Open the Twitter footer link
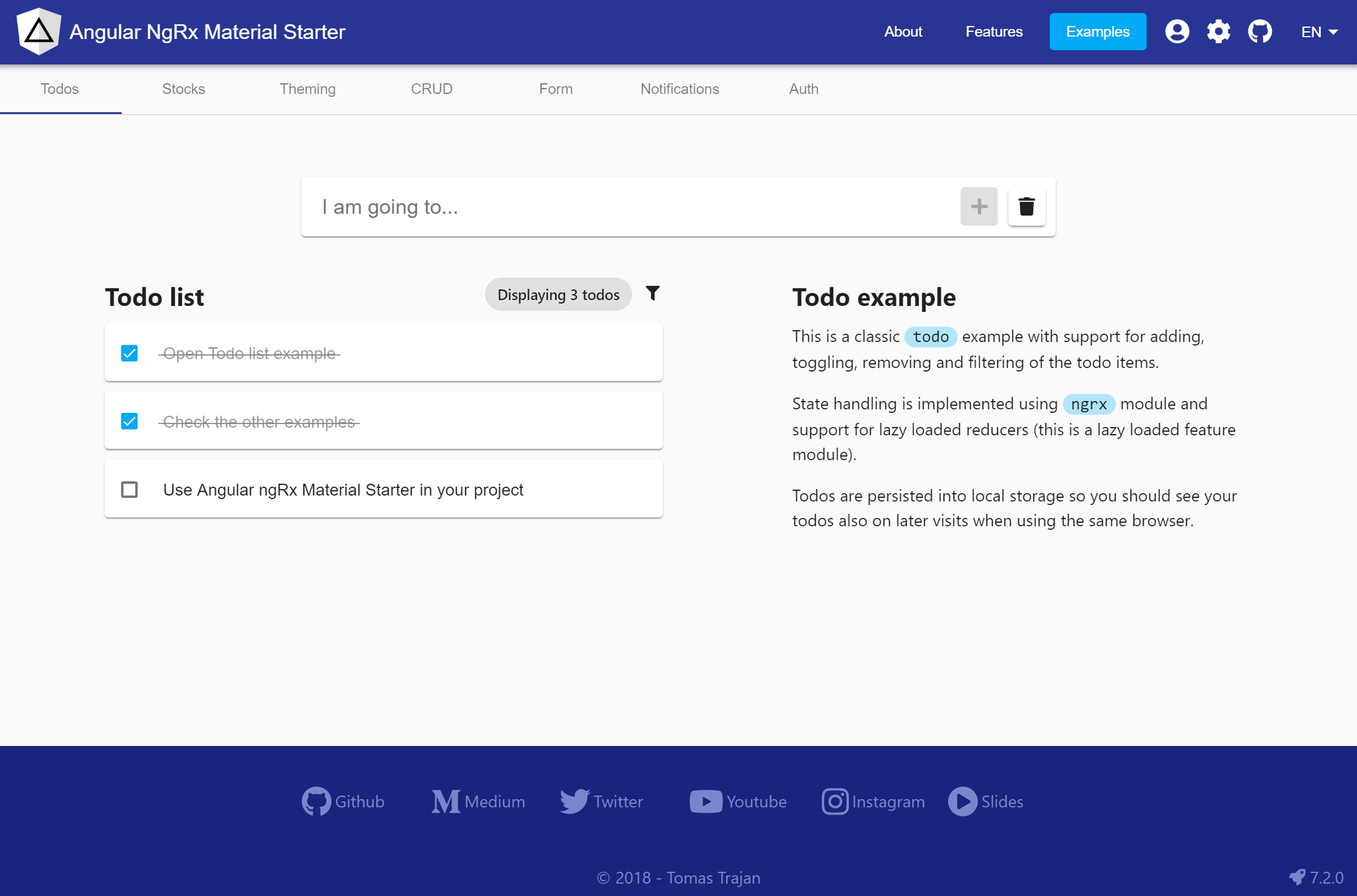The image size is (1357, 896). click(x=601, y=801)
